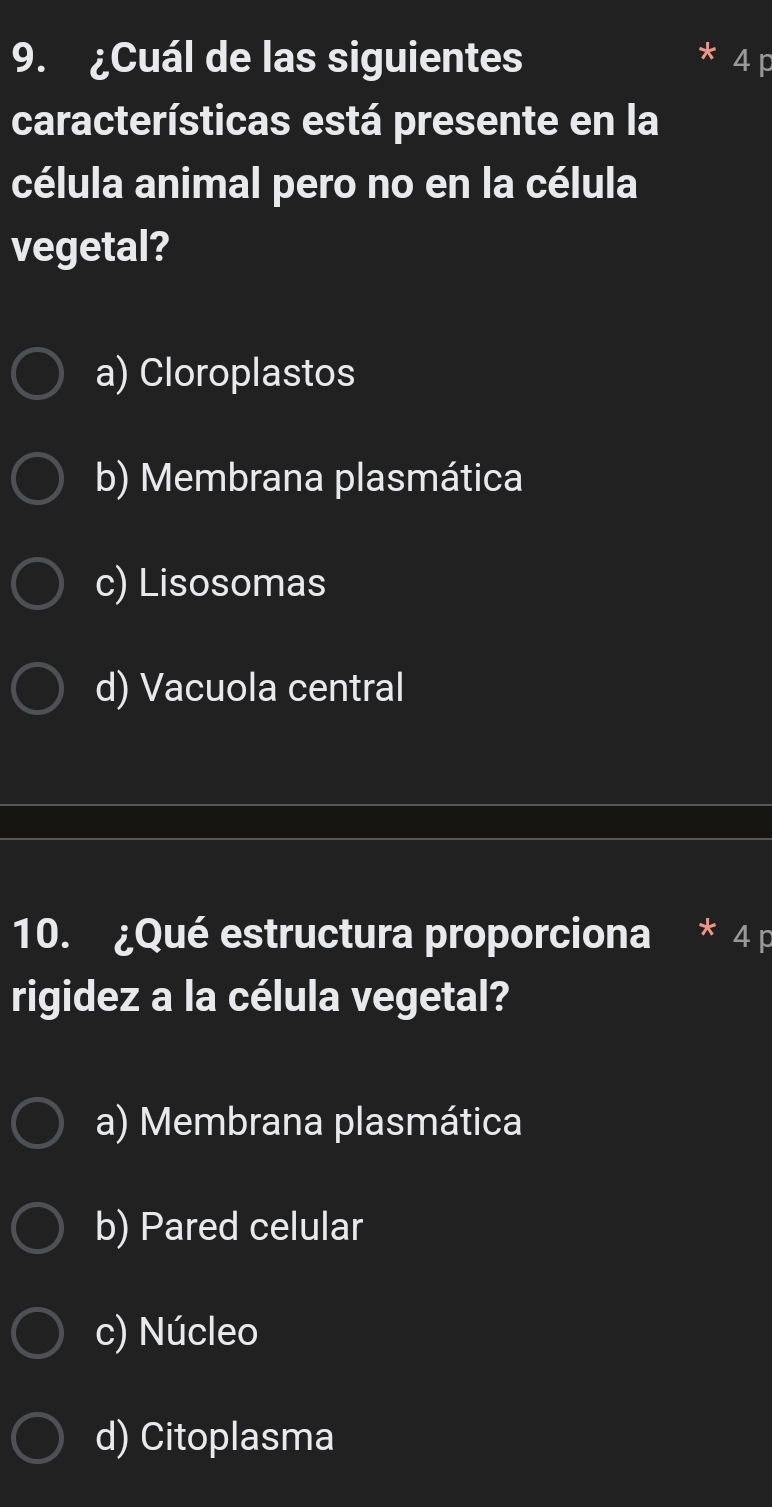The height and width of the screenshot is (1507, 772).
Task: Click the "d) Citoplasma" answer text
Action: [x=215, y=1437]
